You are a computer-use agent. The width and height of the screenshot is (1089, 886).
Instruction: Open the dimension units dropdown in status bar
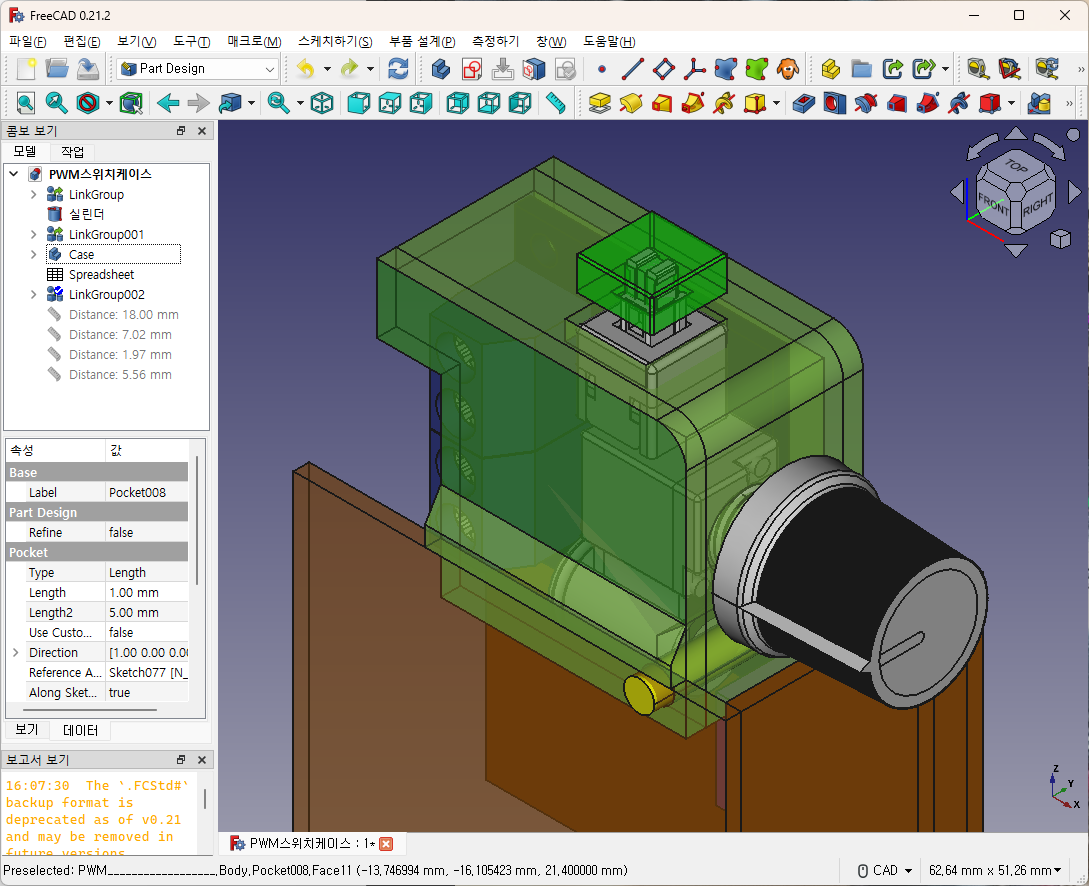995,871
